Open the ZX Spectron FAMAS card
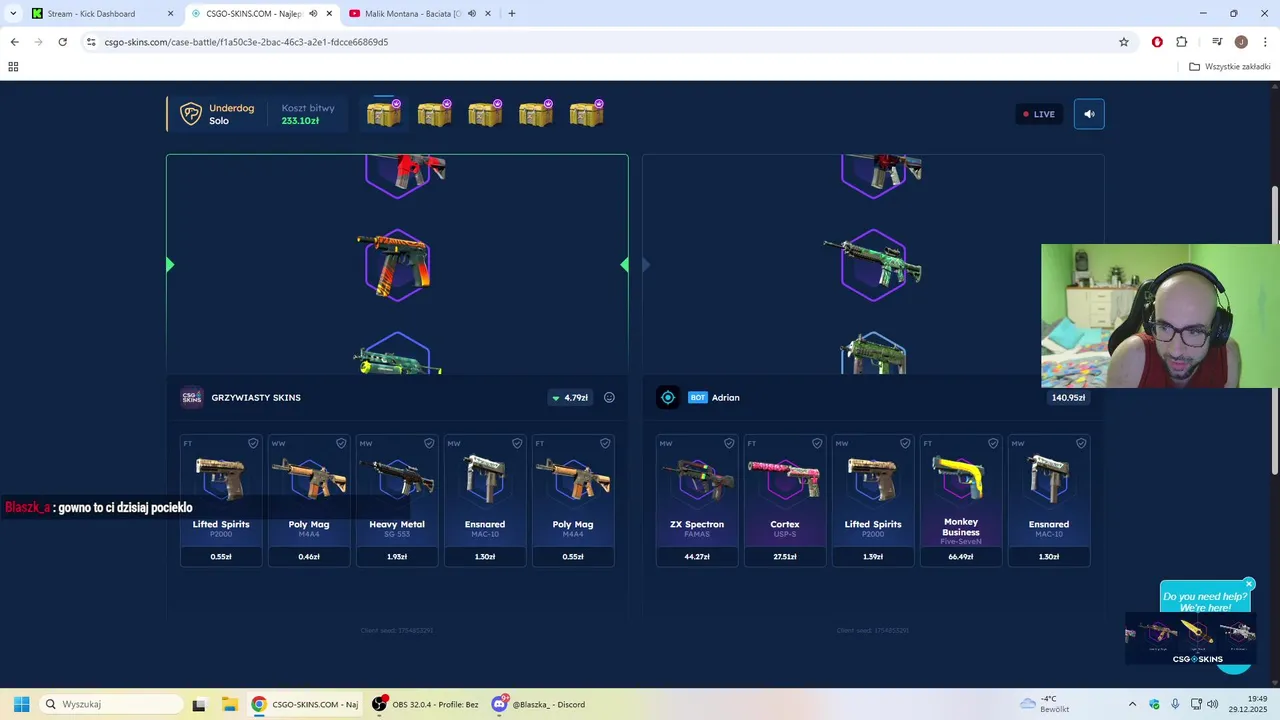Image resolution: width=1280 pixels, height=720 pixels. click(x=697, y=500)
